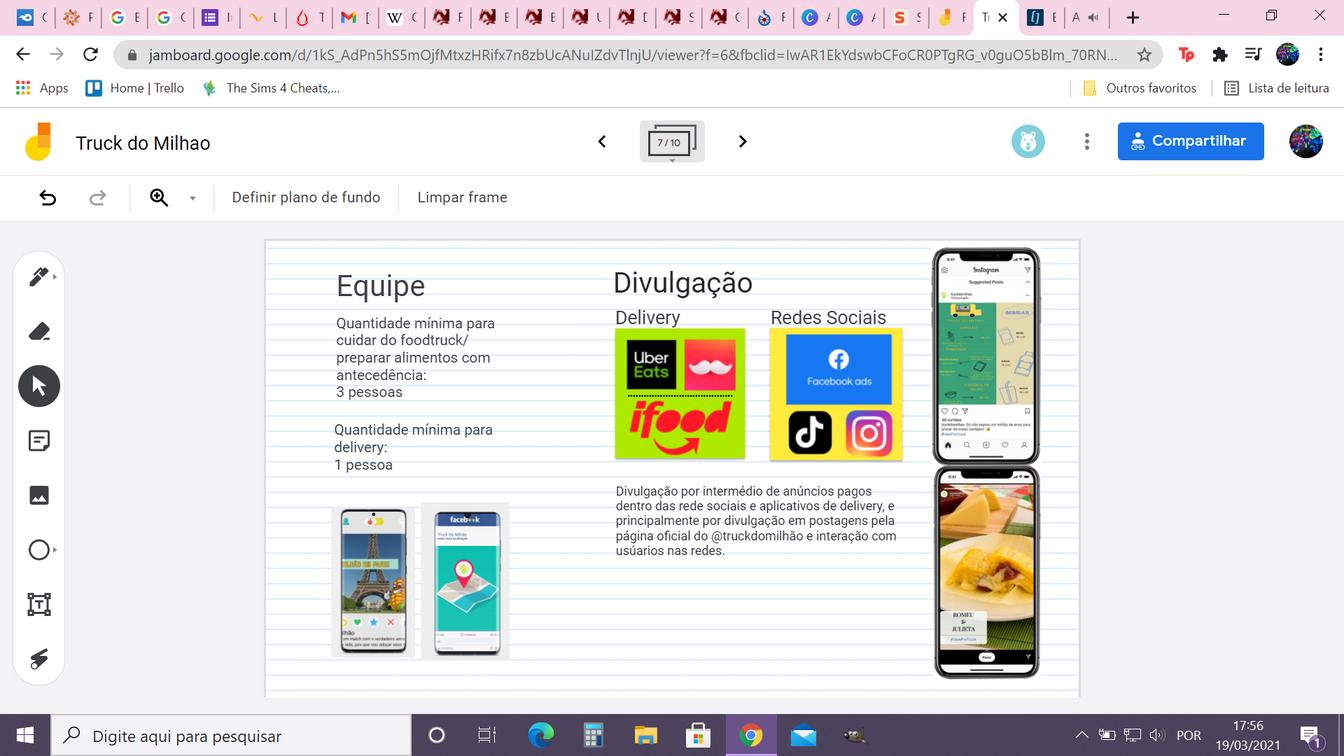The height and width of the screenshot is (756, 1344).
Task: Select the Laser pointer tool
Action: (39, 659)
